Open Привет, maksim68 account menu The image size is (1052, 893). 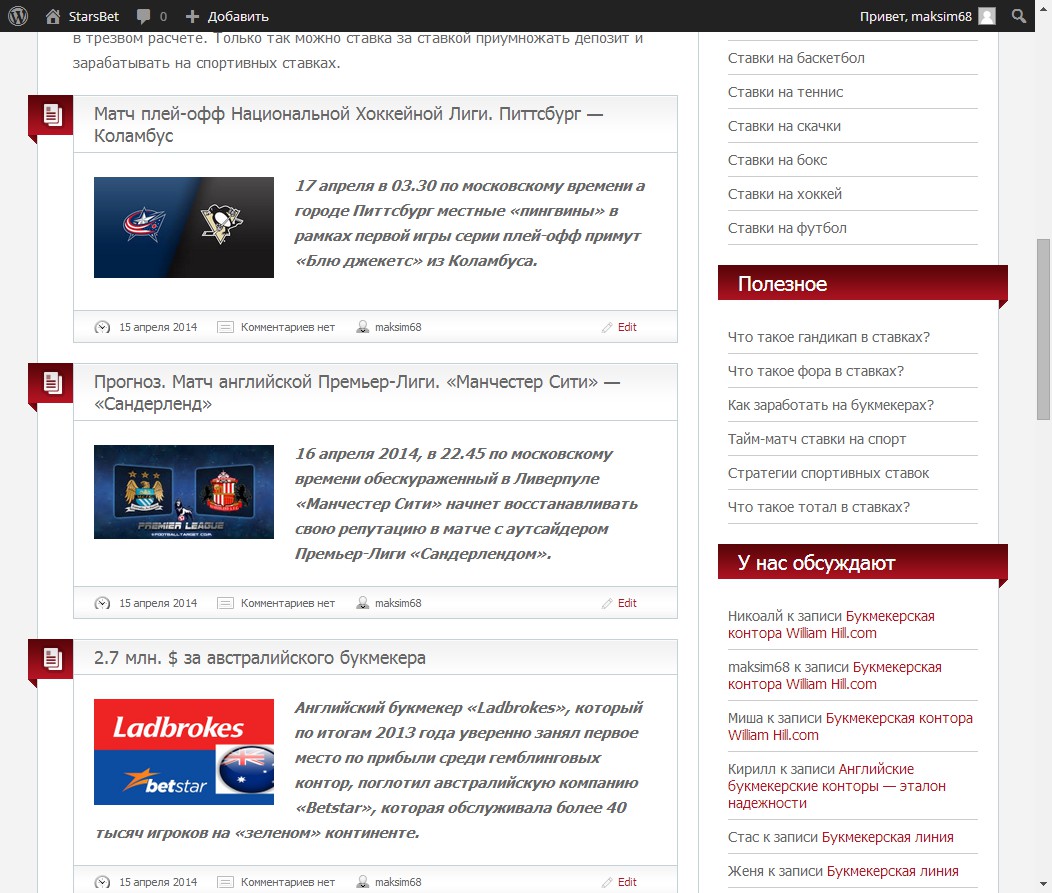tap(915, 16)
